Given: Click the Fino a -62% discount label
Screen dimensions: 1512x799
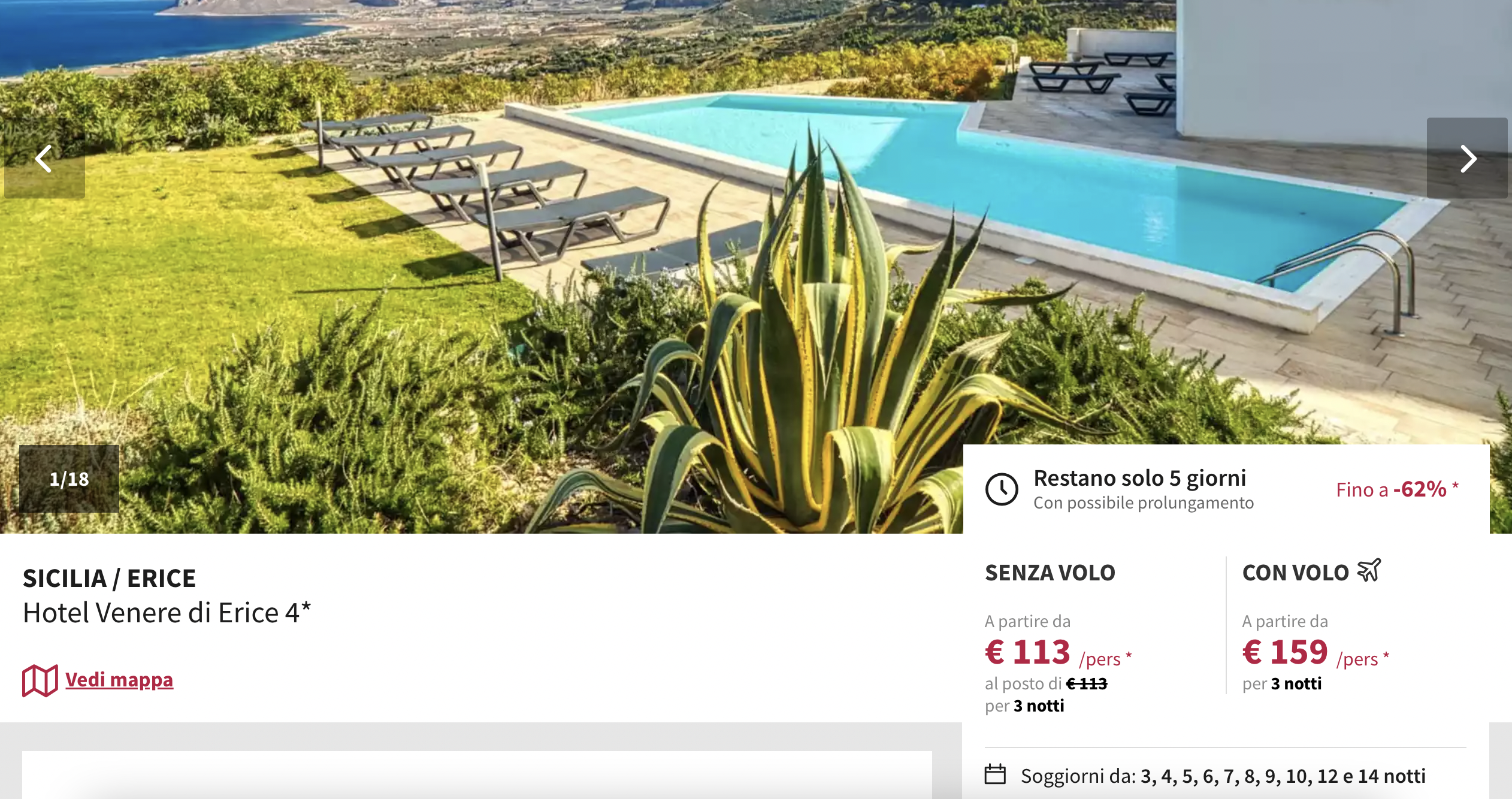Looking at the screenshot, I should pos(1397,489).
